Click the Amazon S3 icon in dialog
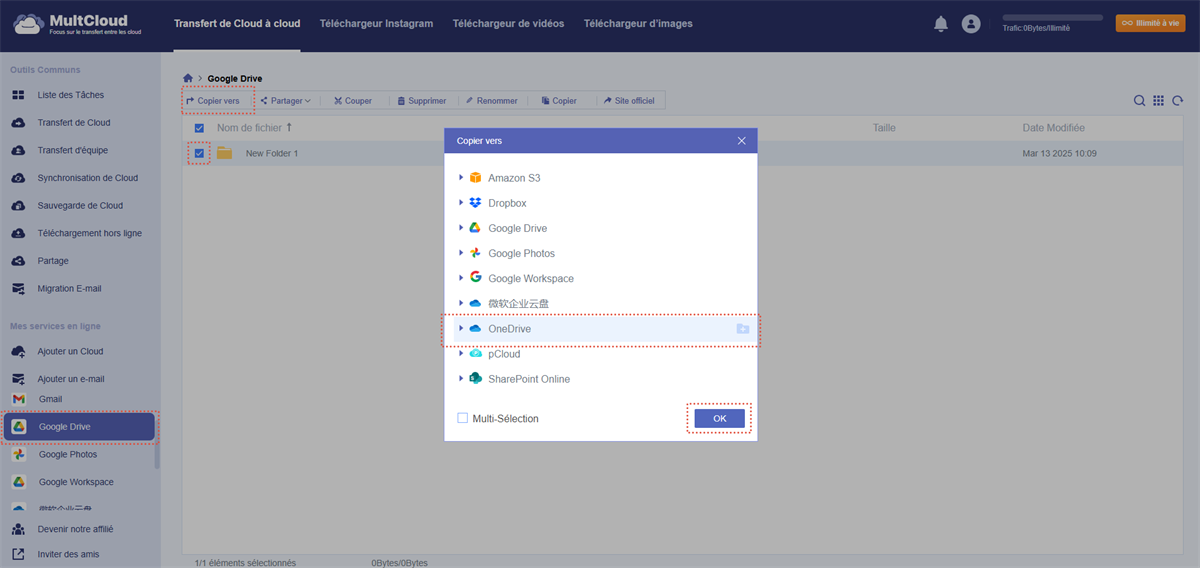The width and height of the screenshot is (1200, 568). pyautogui.click(x=475, y=178)
